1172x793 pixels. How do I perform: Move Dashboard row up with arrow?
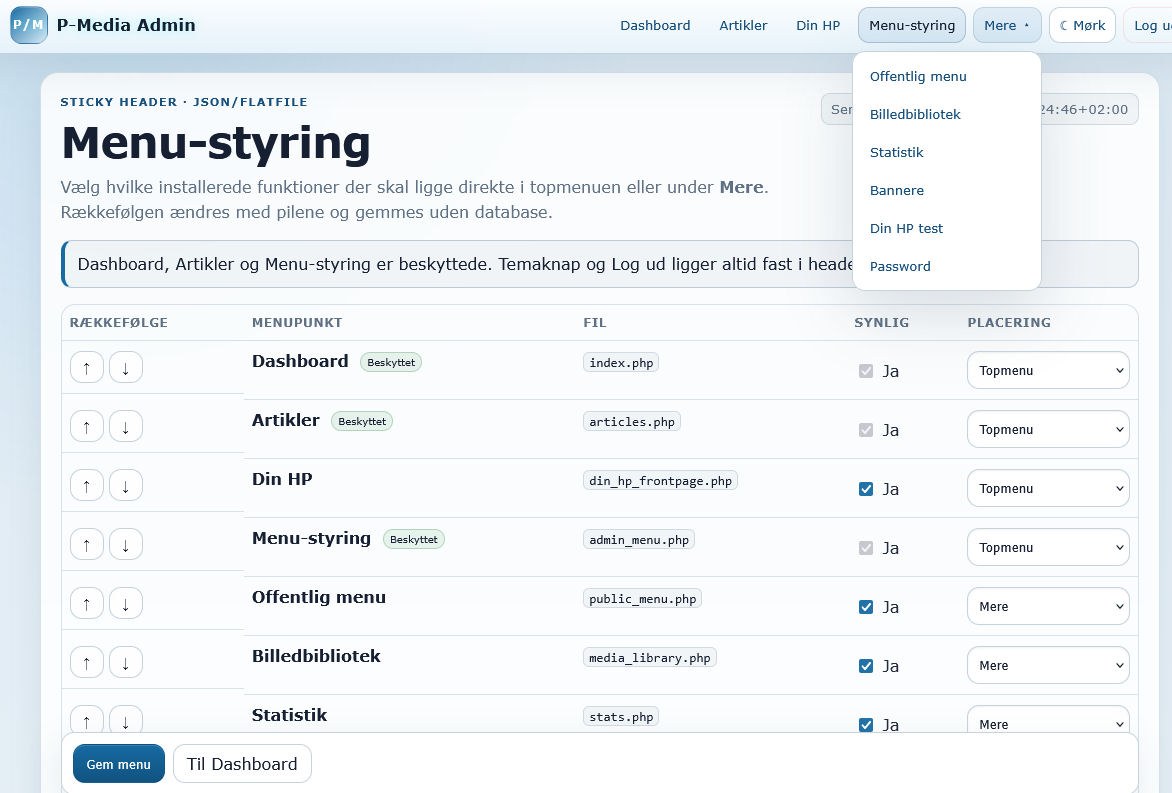[87, 368]
